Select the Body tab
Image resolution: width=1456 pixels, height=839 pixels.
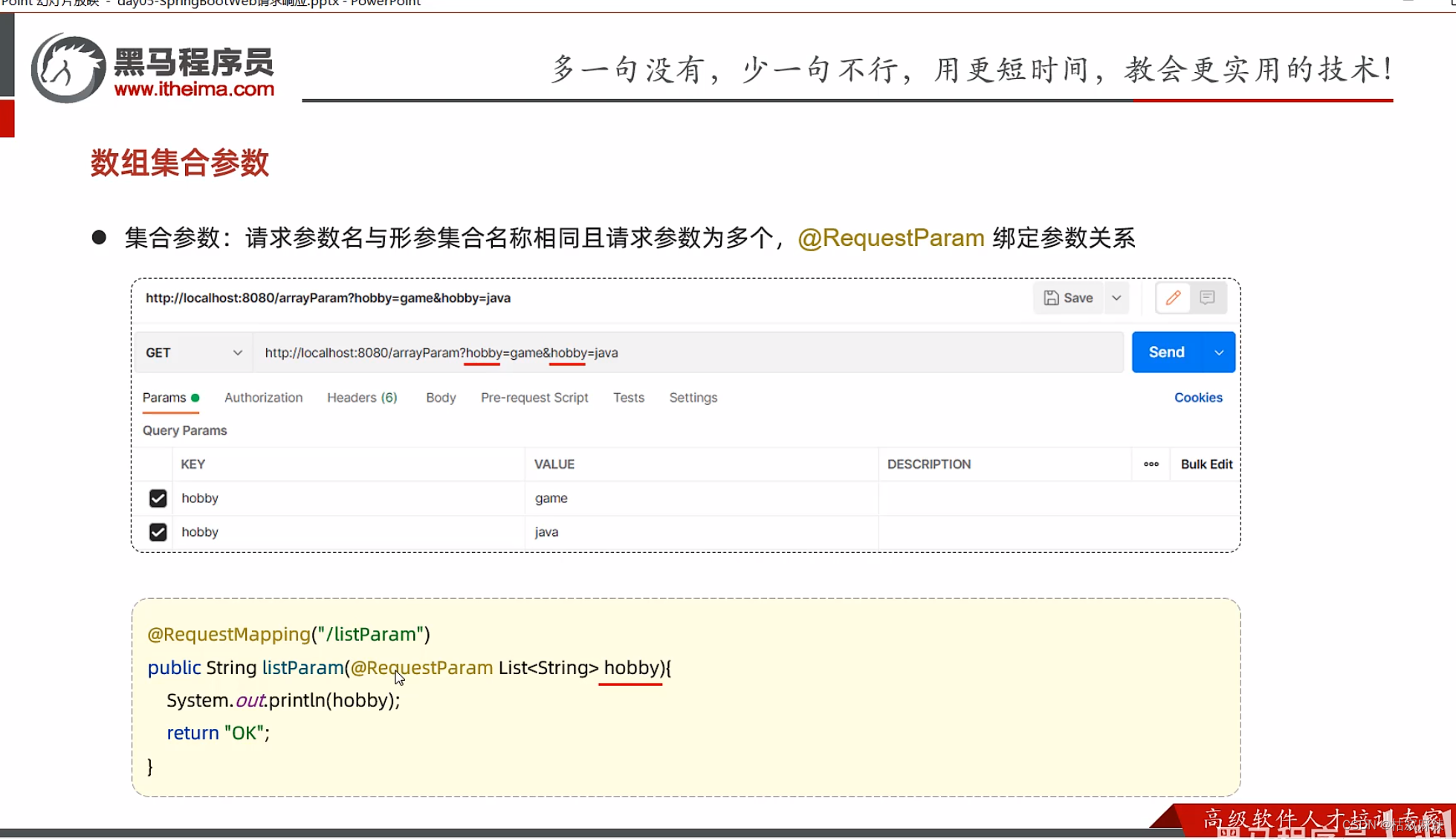[x=440, y=398]
